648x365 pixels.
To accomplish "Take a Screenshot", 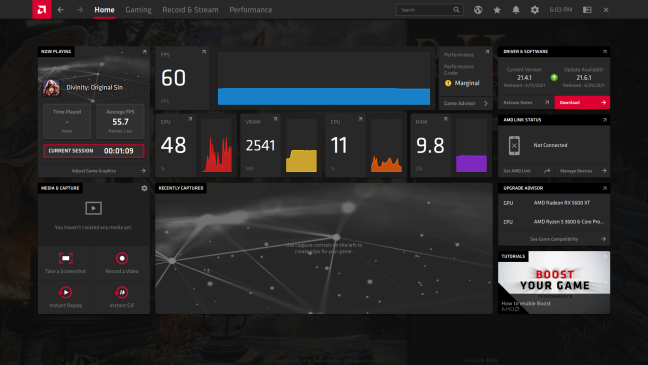I will (x=66, y=263).
